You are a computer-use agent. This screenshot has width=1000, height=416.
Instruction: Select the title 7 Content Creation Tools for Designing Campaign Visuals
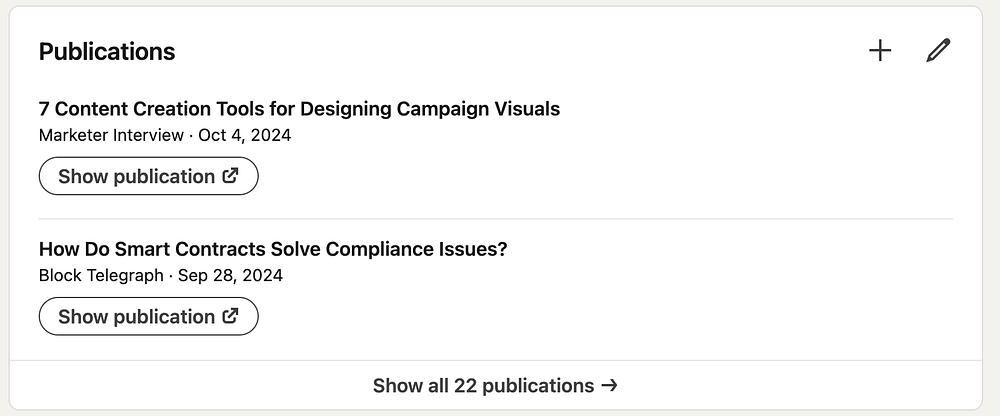point(299,108)
